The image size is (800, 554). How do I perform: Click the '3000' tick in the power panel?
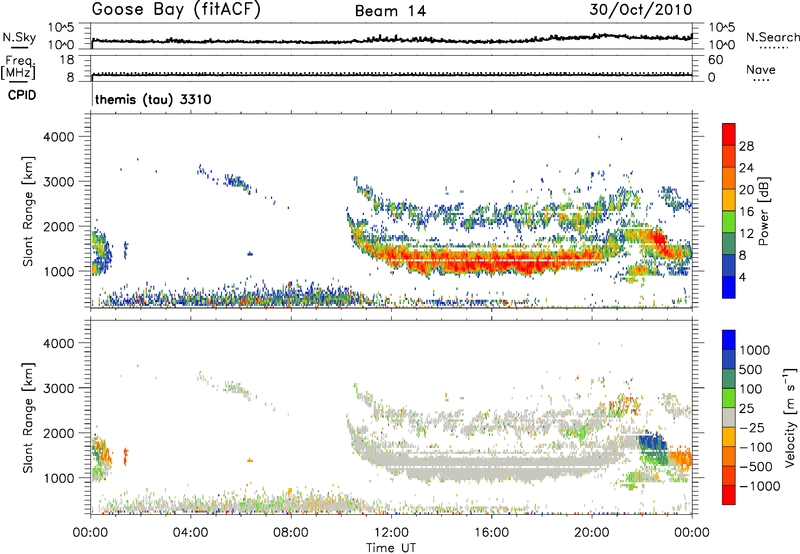[x=58, y=182]
